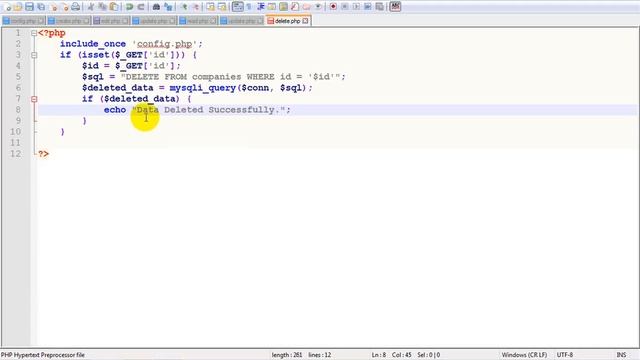Click the Save All toolbar icon

[41, 7]
